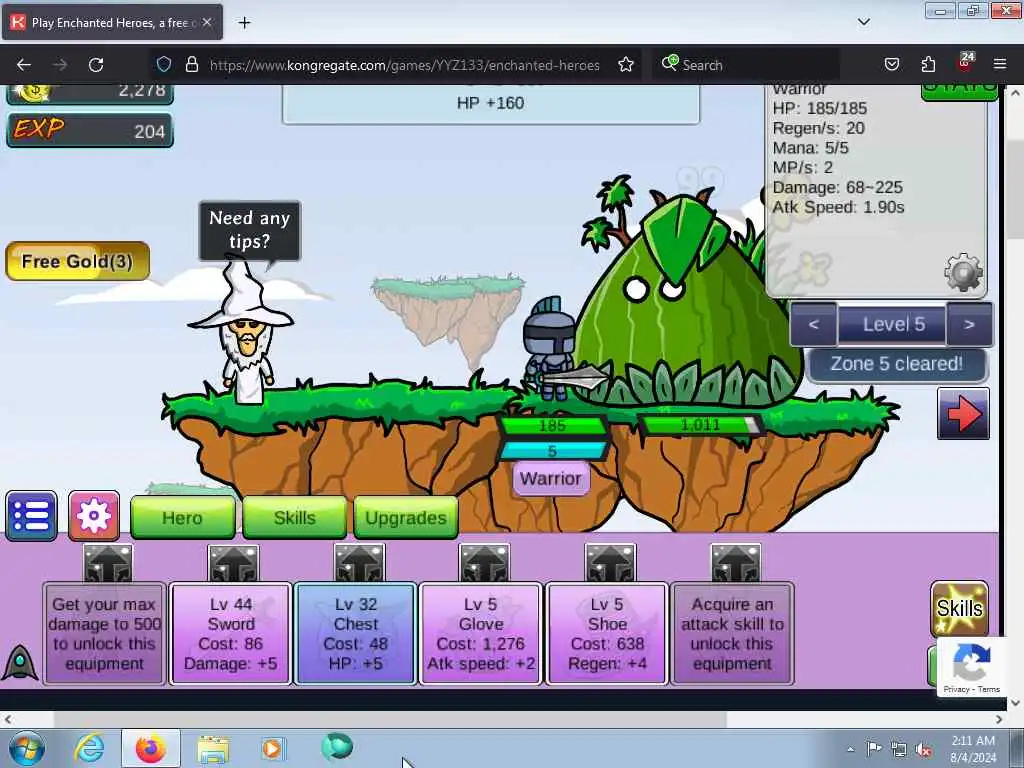Image resolution: width=1024 pixels, height=768 pixels.
Task: Open the Firefox hamburger application menu
Action: (x=1000, y=65)
